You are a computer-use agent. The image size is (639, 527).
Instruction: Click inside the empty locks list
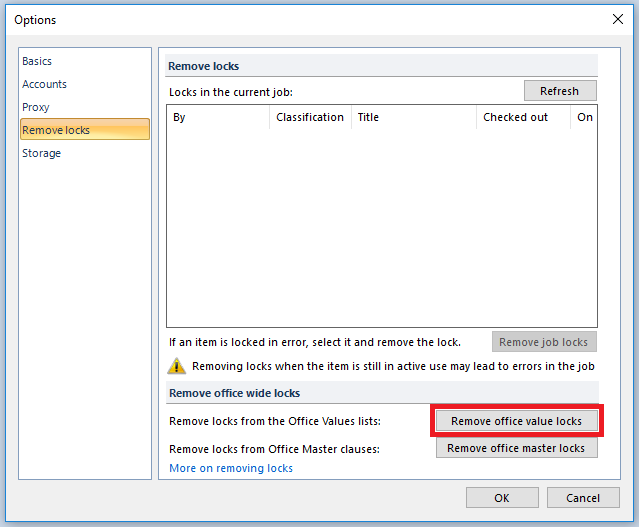pos(382,227)
